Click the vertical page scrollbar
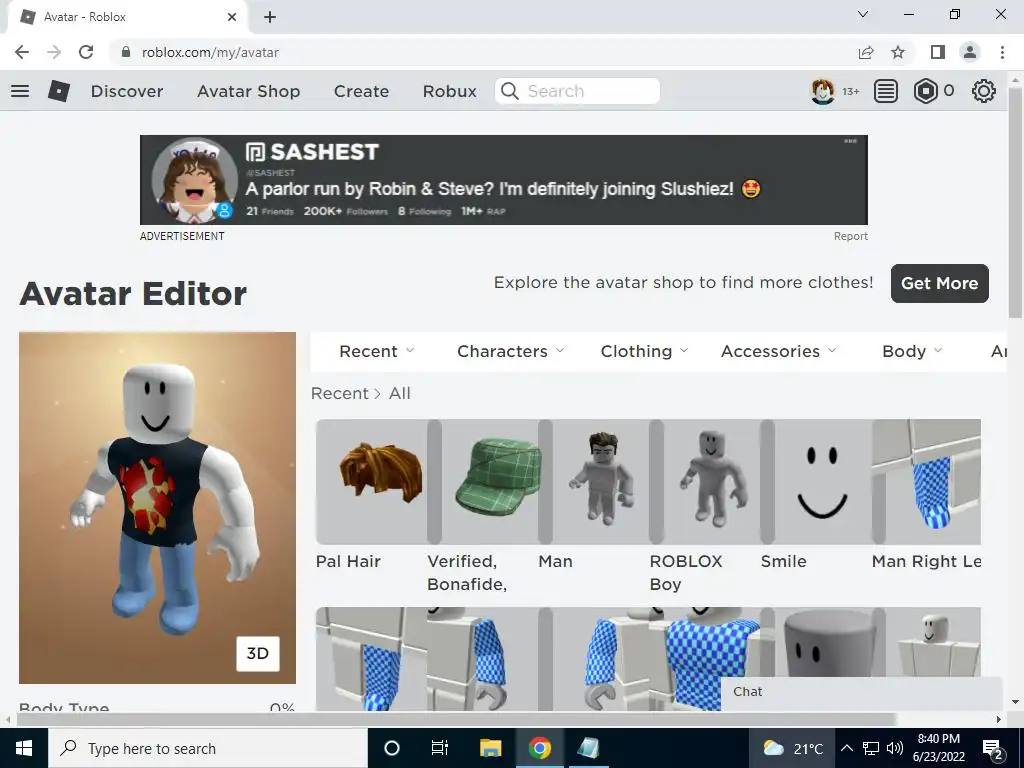Screen dimensions: 1024x768 pos(1014,202)
